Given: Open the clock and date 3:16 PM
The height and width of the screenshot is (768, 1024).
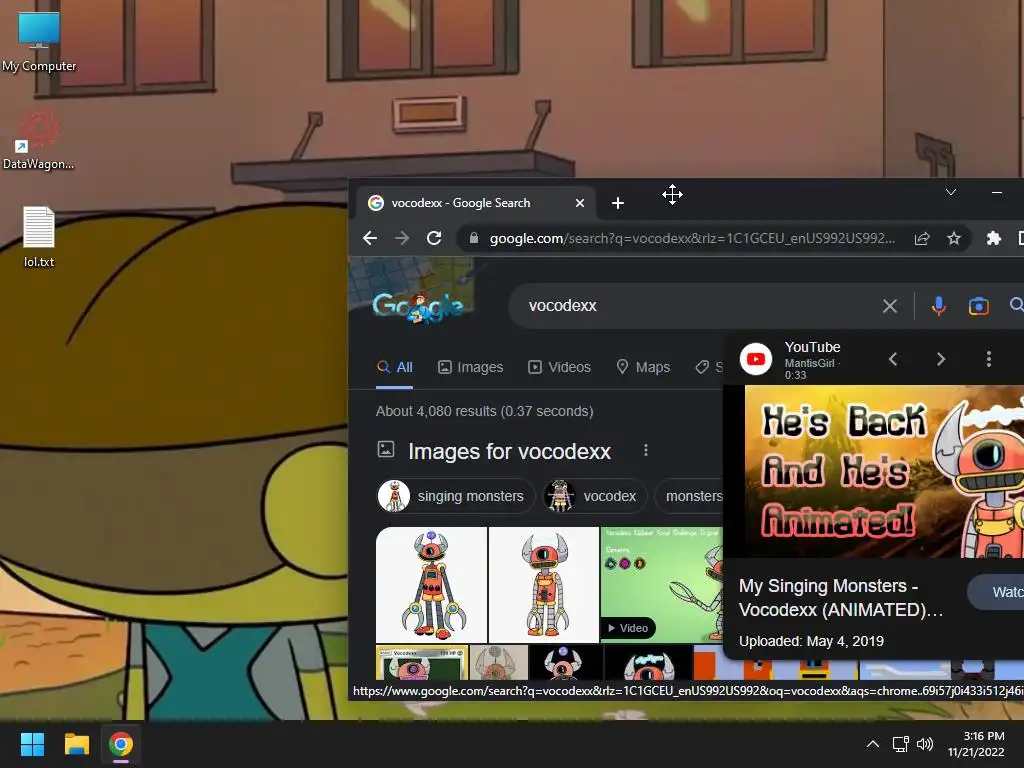Looking at the screenshot, I should click(976, 744).
